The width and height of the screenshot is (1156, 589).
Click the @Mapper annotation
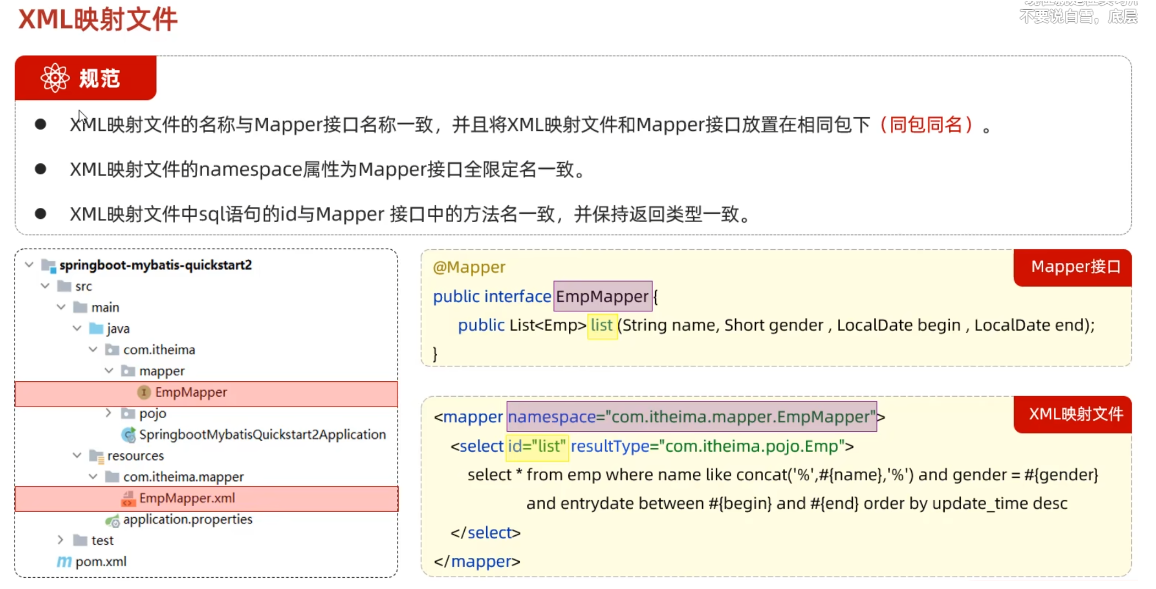pos(469,267)
